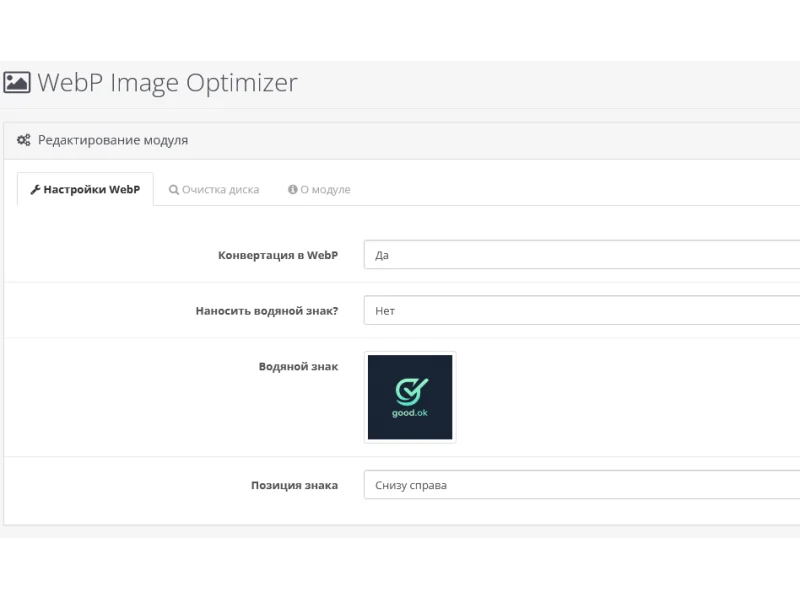The height and width of the screenshot is (600, 800).
Task: Click the WebP Image Optimizer page title
Action: pyautogui.click(x=167, y=82)
